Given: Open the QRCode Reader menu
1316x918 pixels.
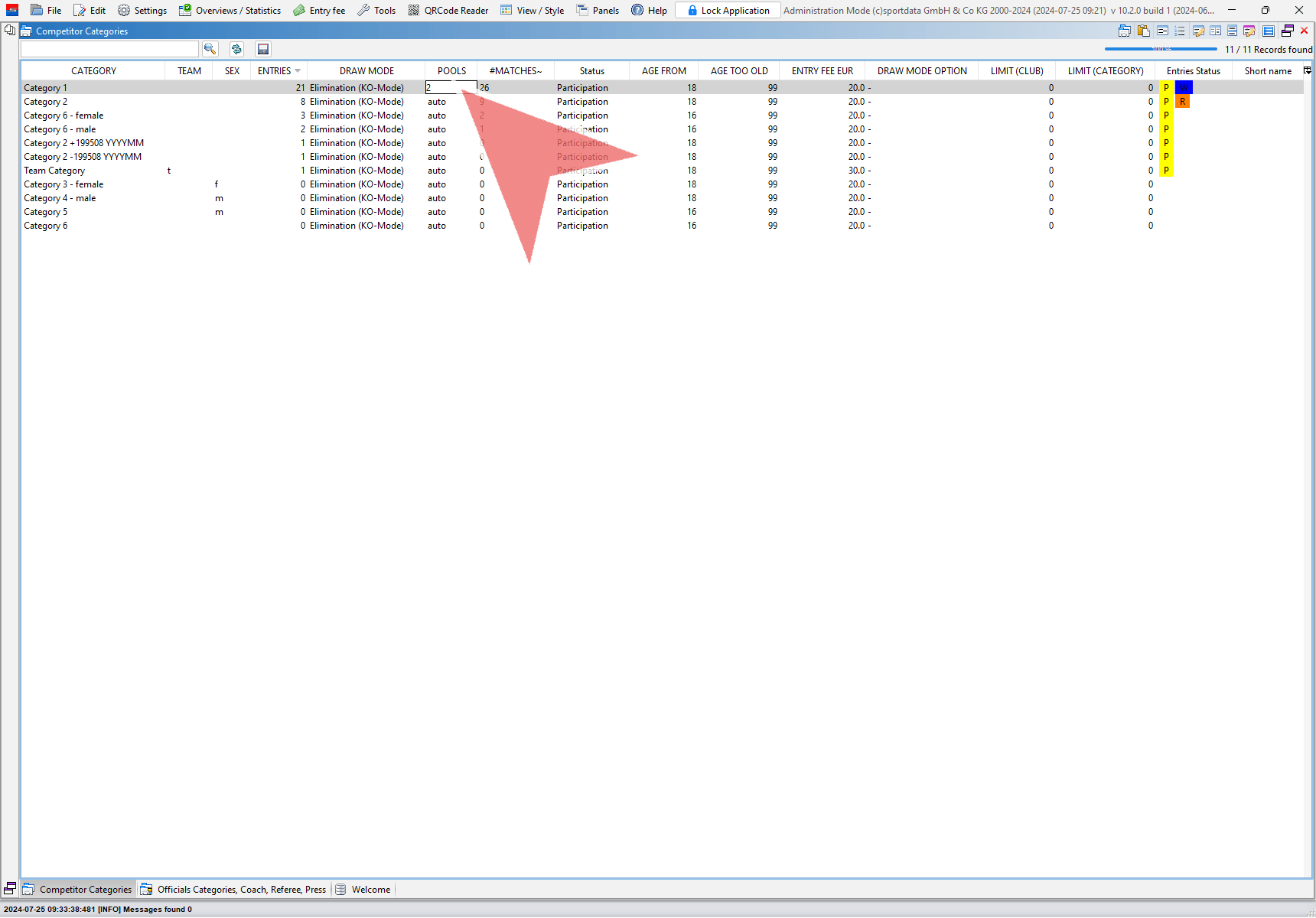Looking at the screenshot, I should coord(448,11).
